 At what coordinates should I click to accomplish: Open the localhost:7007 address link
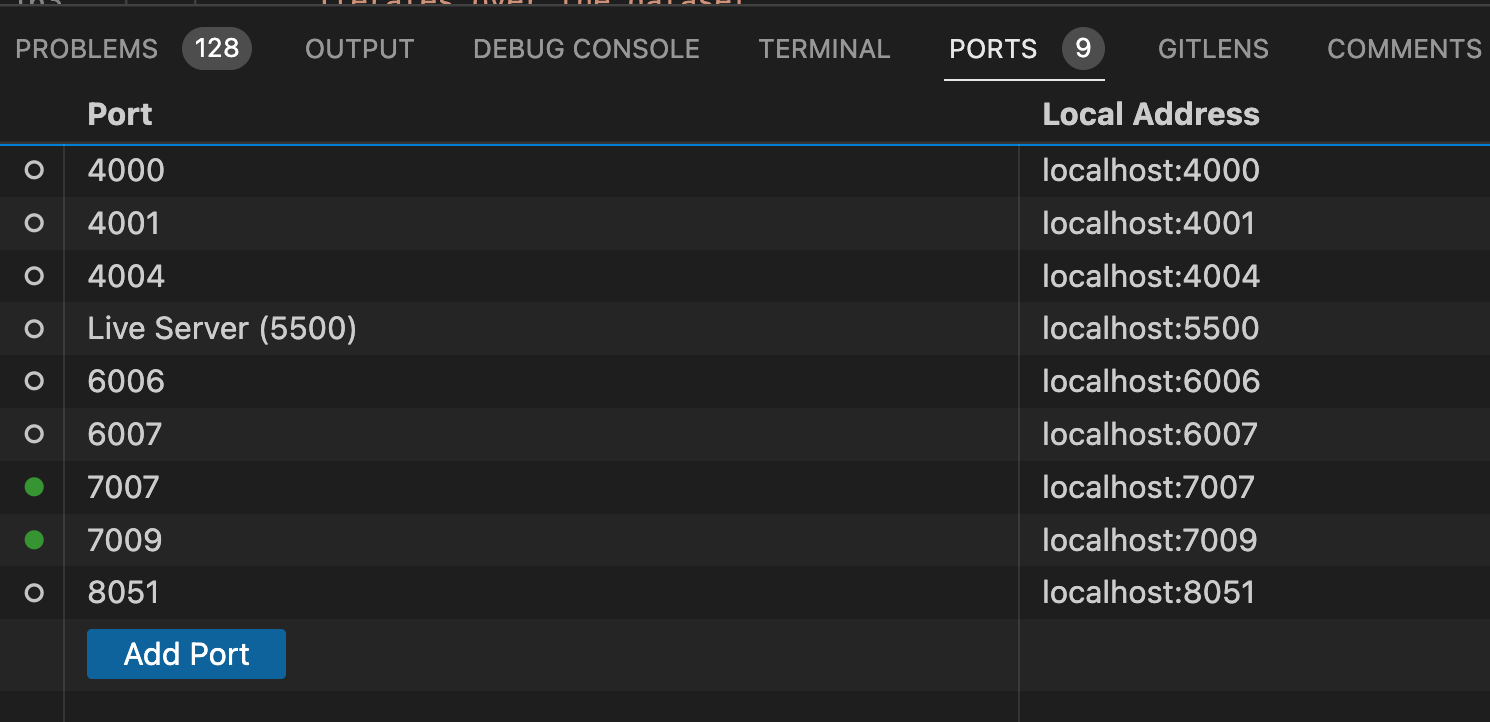[1148, 487]
